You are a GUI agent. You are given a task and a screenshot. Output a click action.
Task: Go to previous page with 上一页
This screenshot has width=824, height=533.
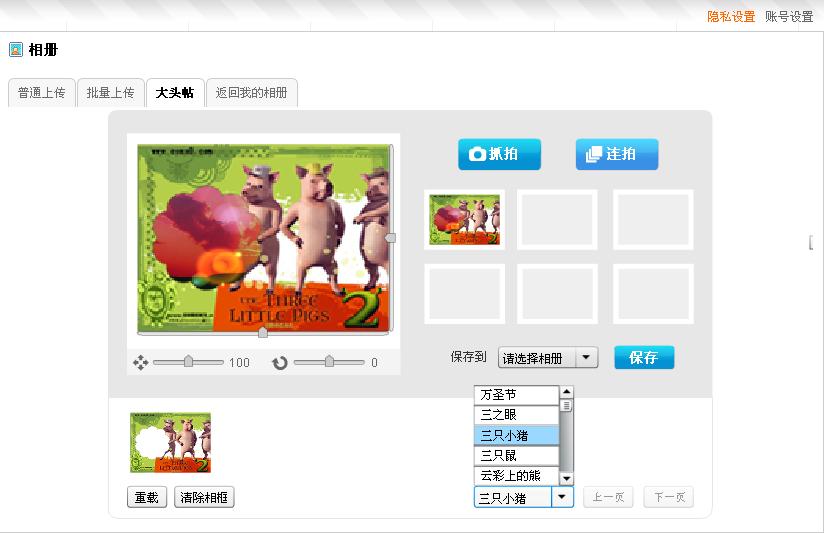click(609, 497)
